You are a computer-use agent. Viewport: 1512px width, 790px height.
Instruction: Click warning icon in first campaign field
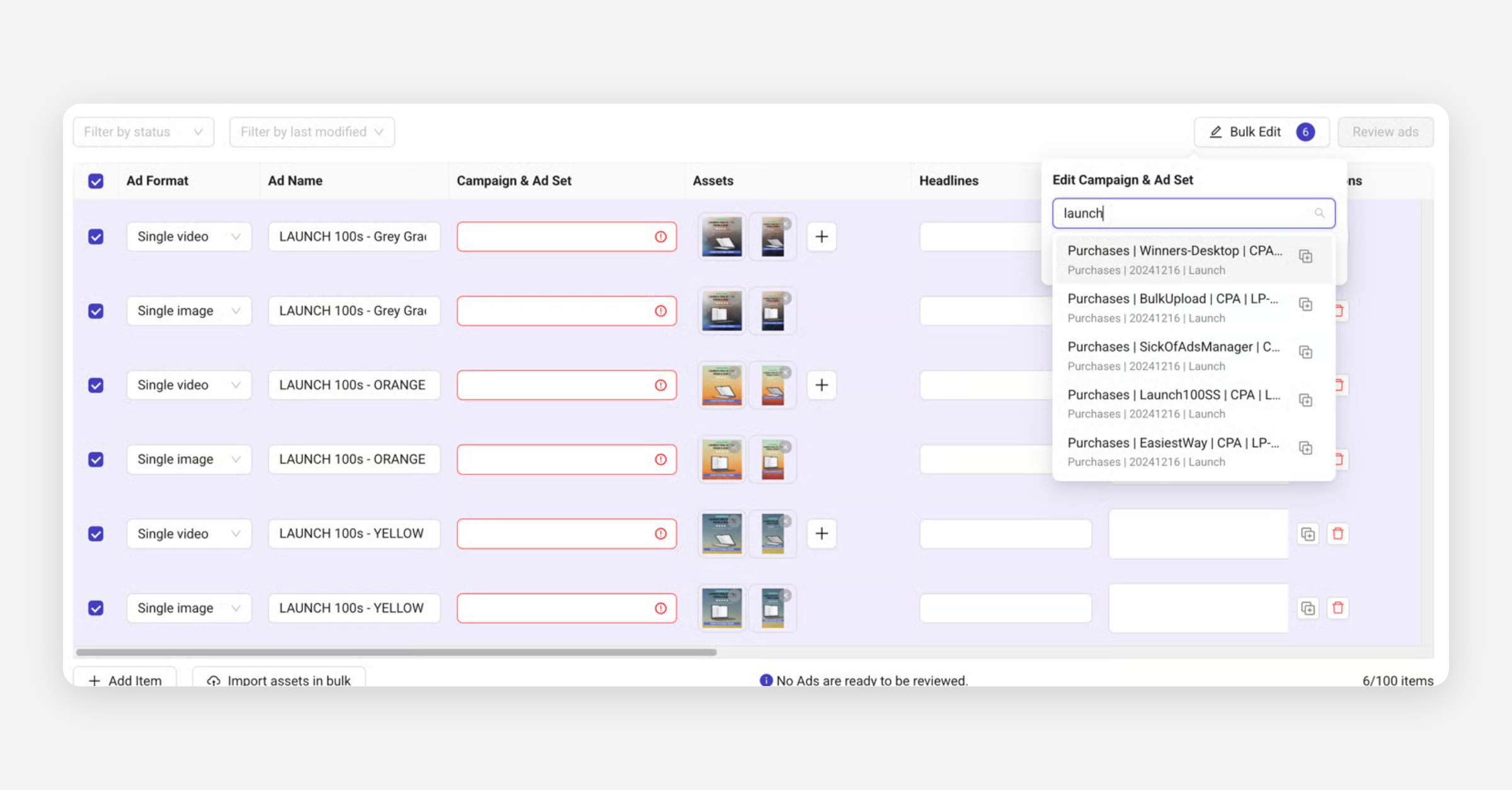pyautogui.click(x=660, y=237)
